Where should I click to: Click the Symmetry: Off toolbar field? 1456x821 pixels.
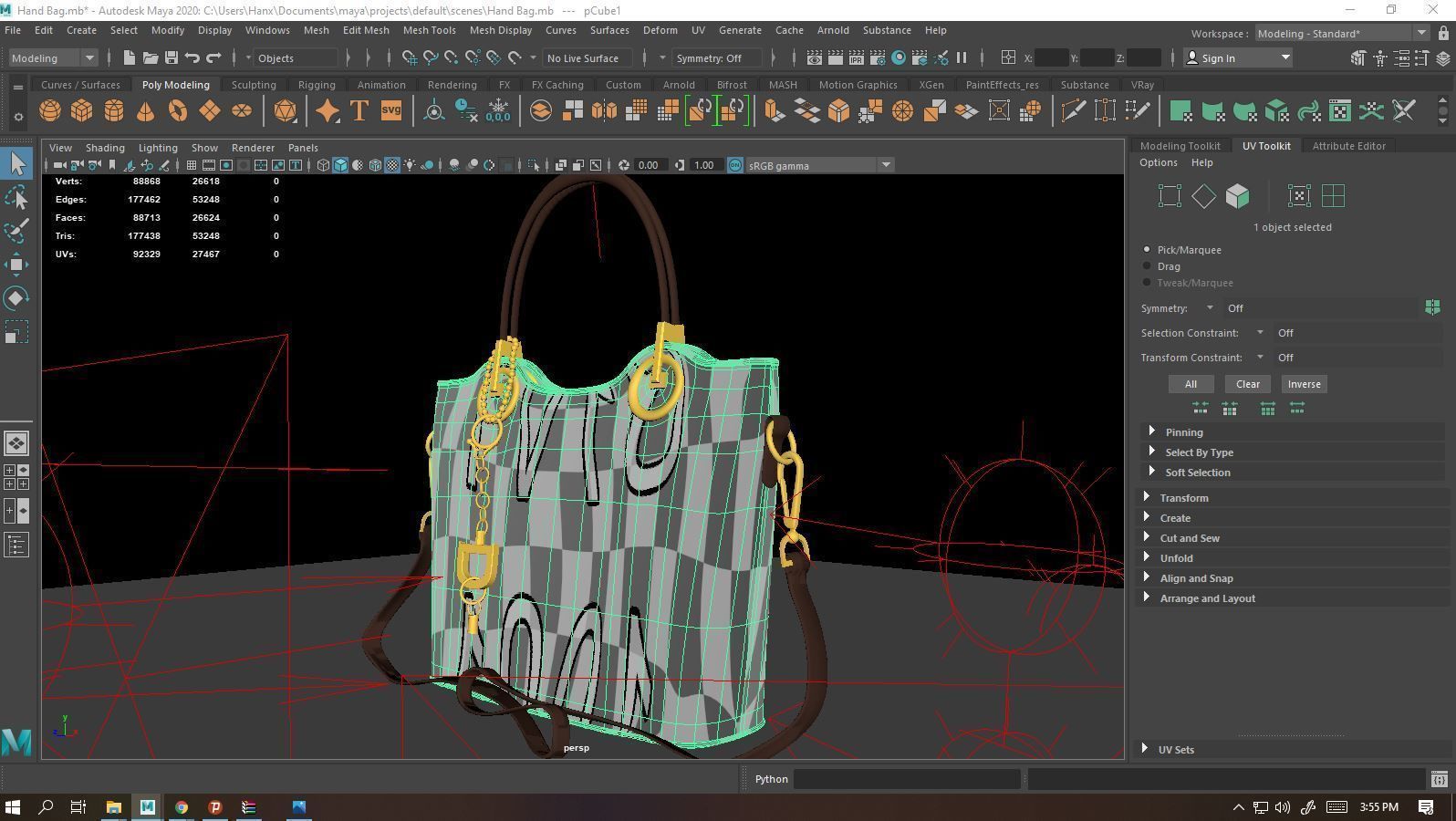click(719, 57)
